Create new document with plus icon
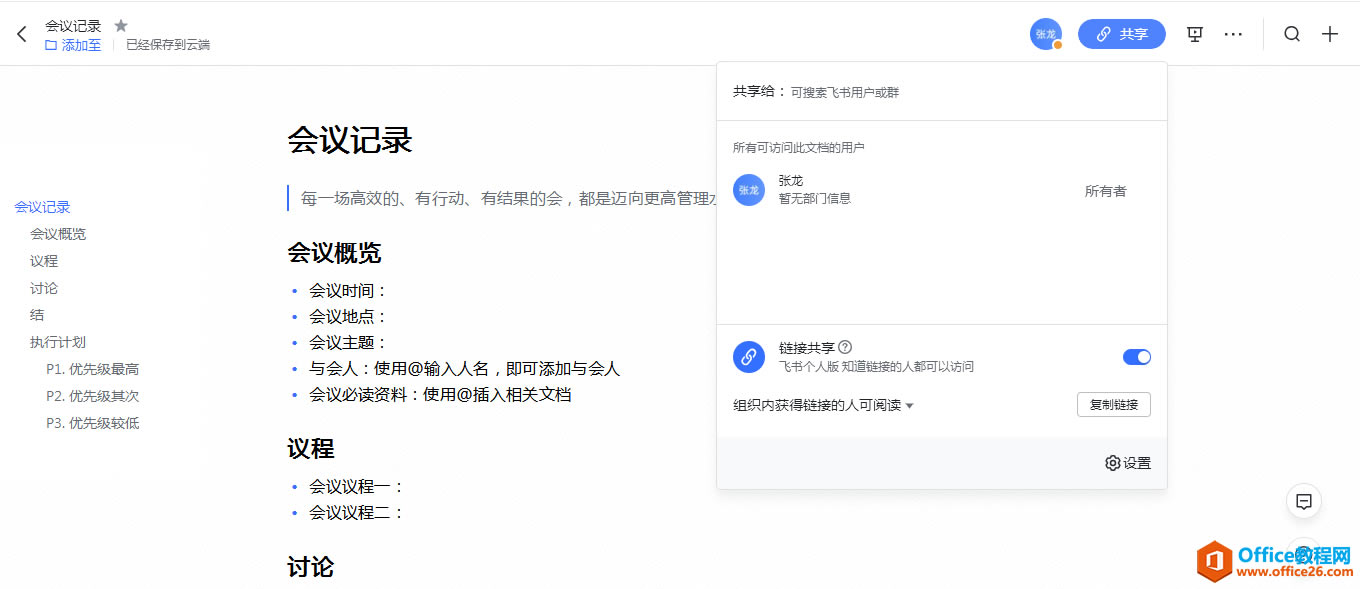This screenshot has width=1360, height=589. pos(1330,34)
